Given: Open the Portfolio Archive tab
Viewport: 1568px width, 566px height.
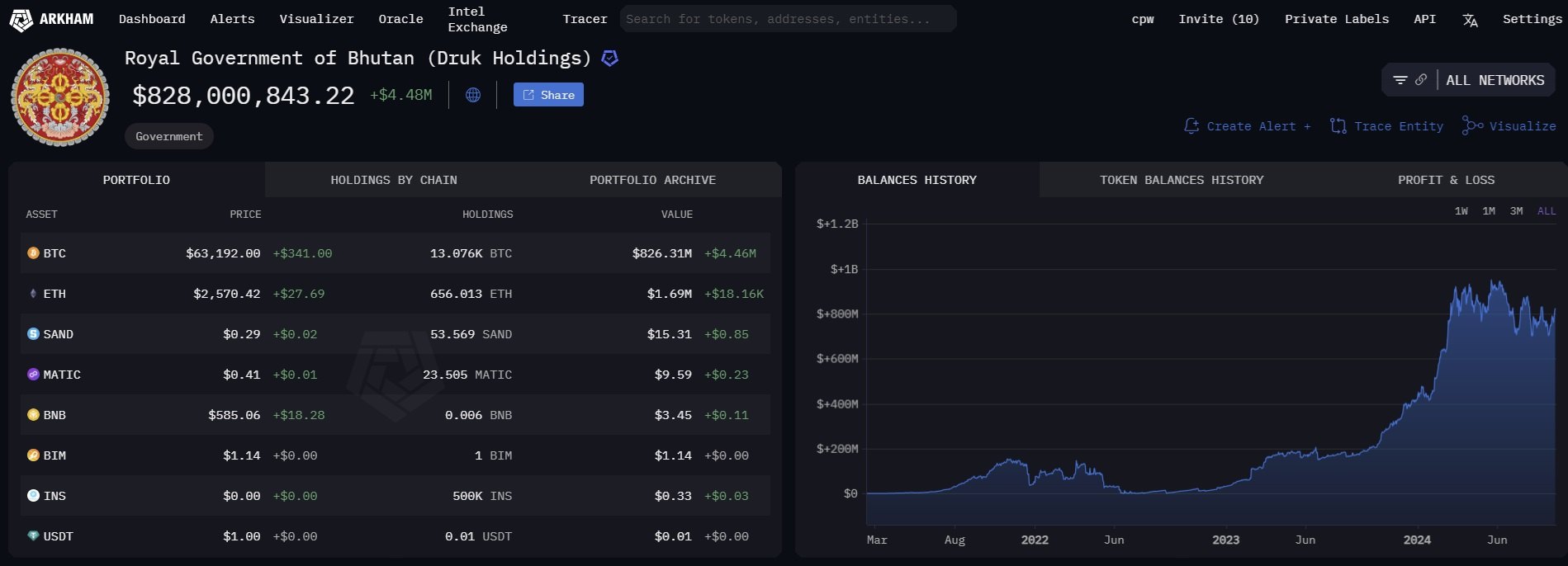Looking at the screenshot, I should (x=652, y=180).
